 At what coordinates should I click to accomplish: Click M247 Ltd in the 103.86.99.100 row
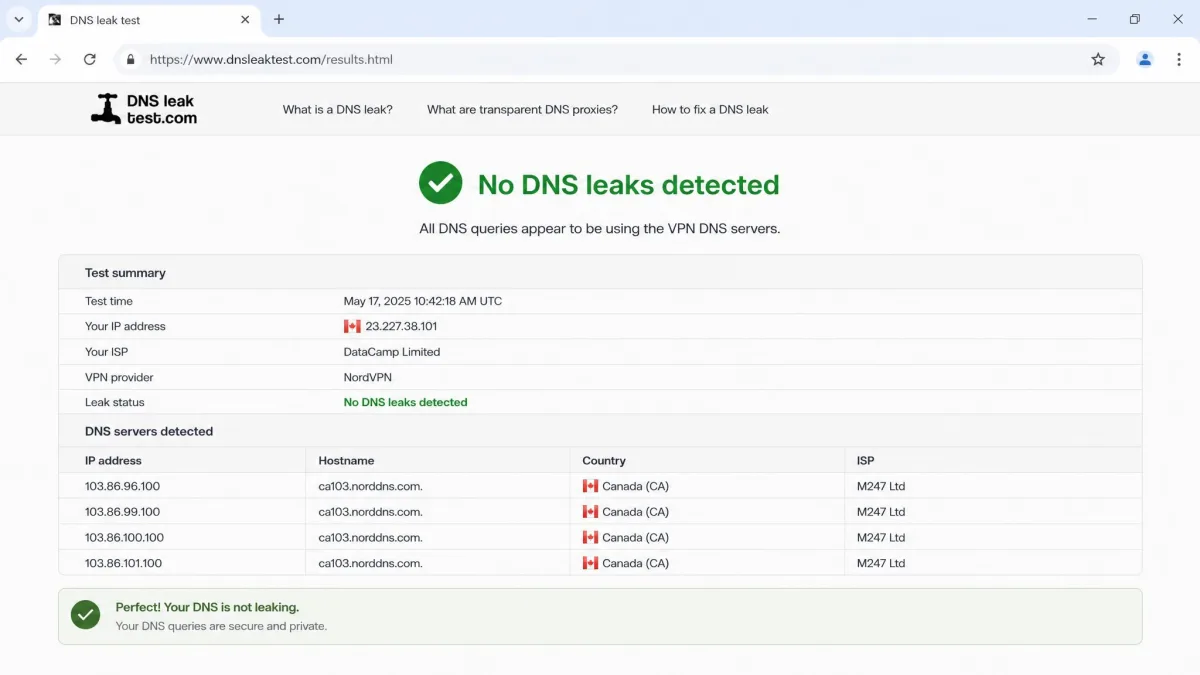(x=881, y=512)
